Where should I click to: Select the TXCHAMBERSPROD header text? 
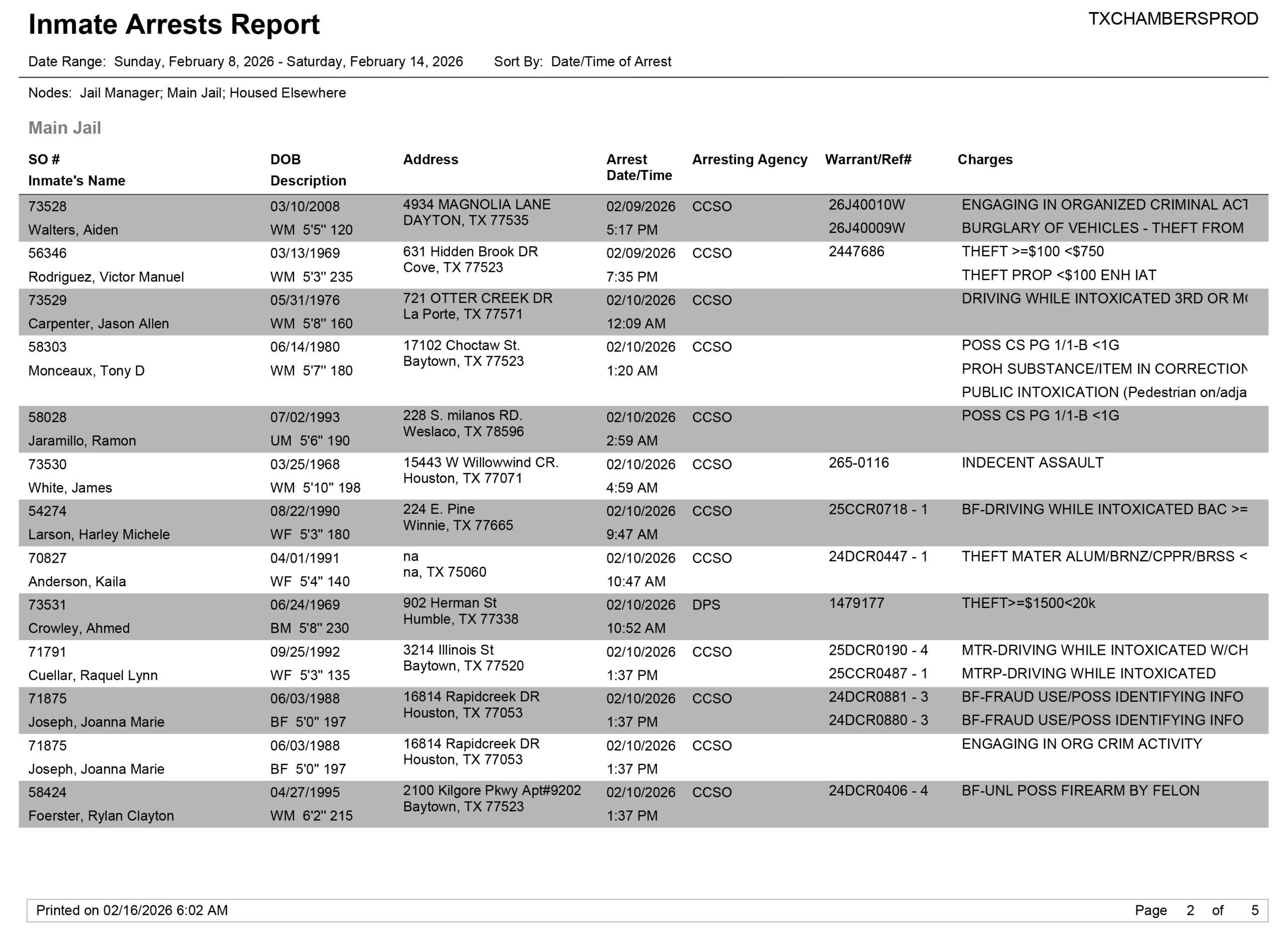coord(1173,19)
